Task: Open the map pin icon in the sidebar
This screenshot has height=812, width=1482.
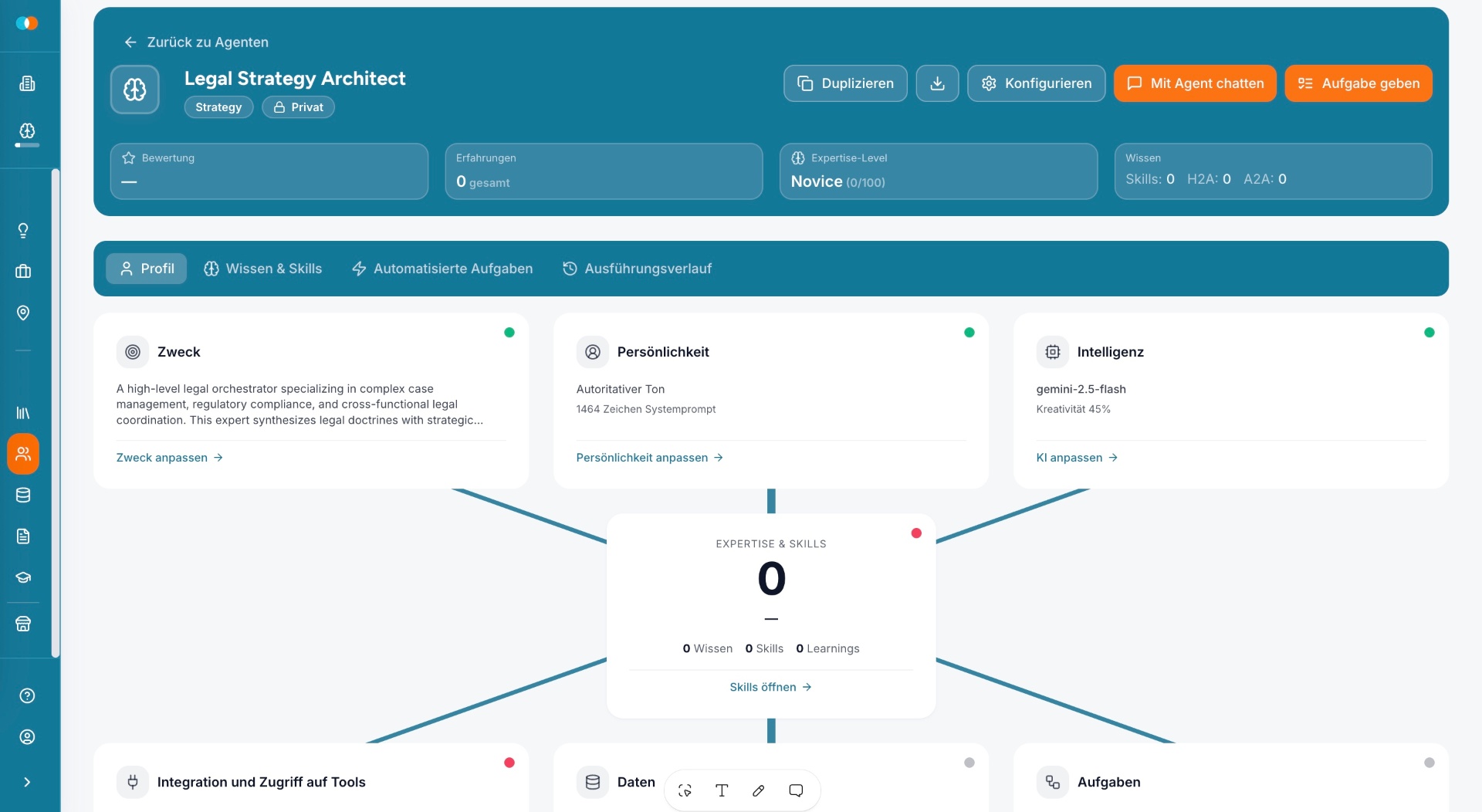Action: coord(23,313)
